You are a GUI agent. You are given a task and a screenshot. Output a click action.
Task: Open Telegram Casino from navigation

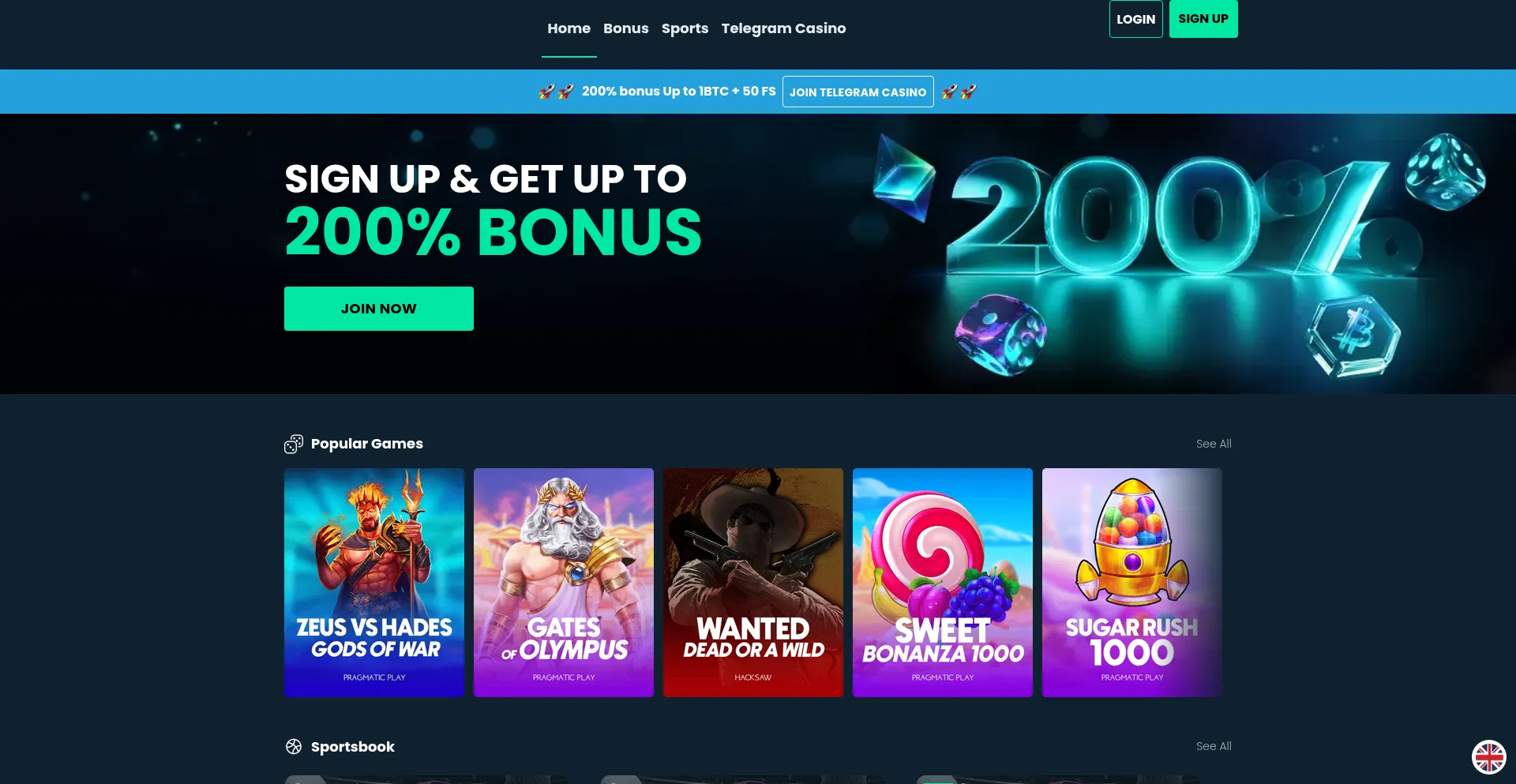click(x=783, y=28)
